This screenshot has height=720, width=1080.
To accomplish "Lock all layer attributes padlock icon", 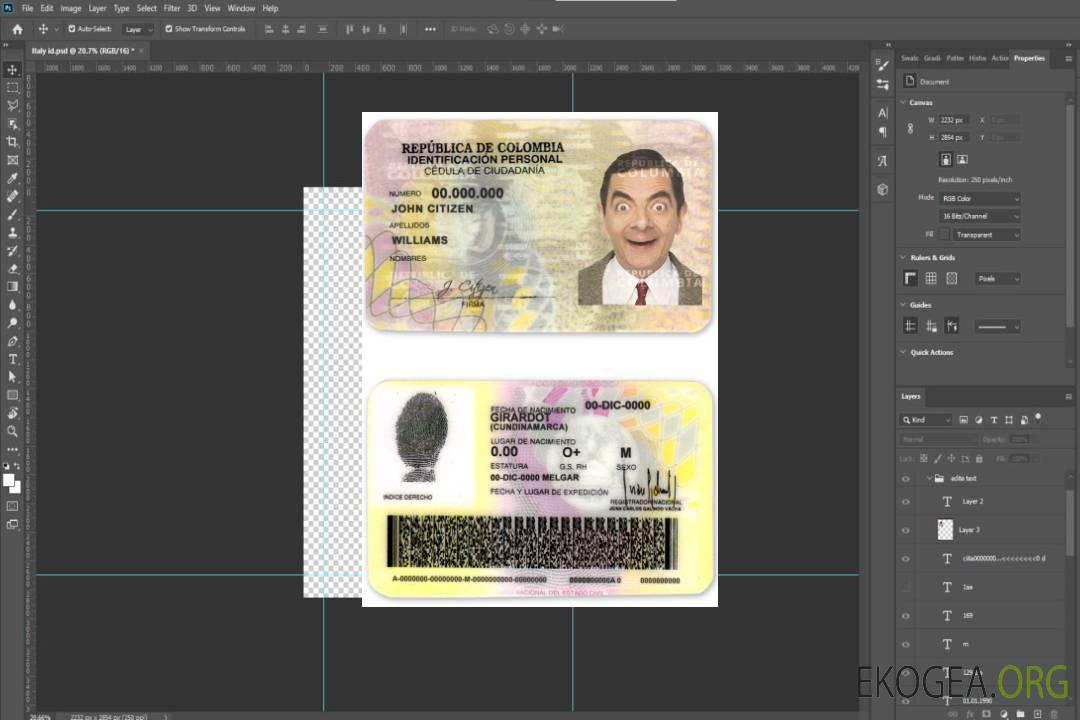I will click(979, 458).
